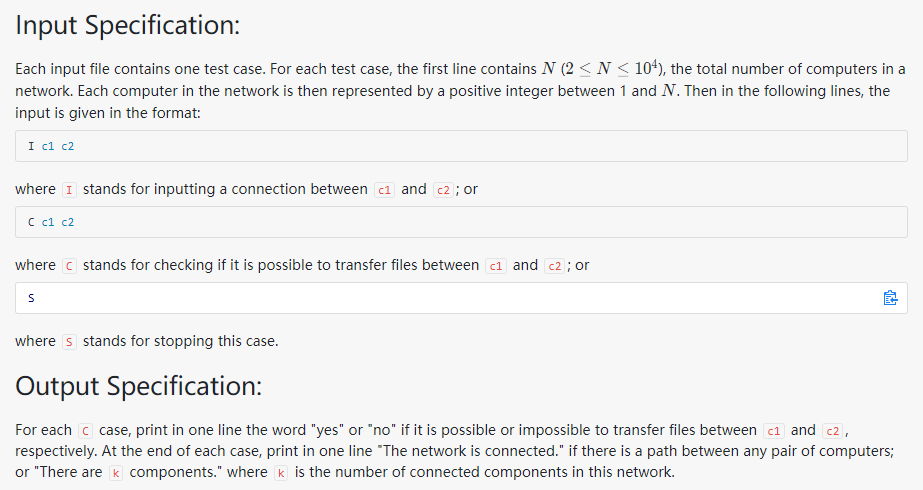Image resolution: width=923 pixels, height=490 pixels.
Task: Click the "c2" tag in the Output Specification paragraph
Action: pos(832,431)
